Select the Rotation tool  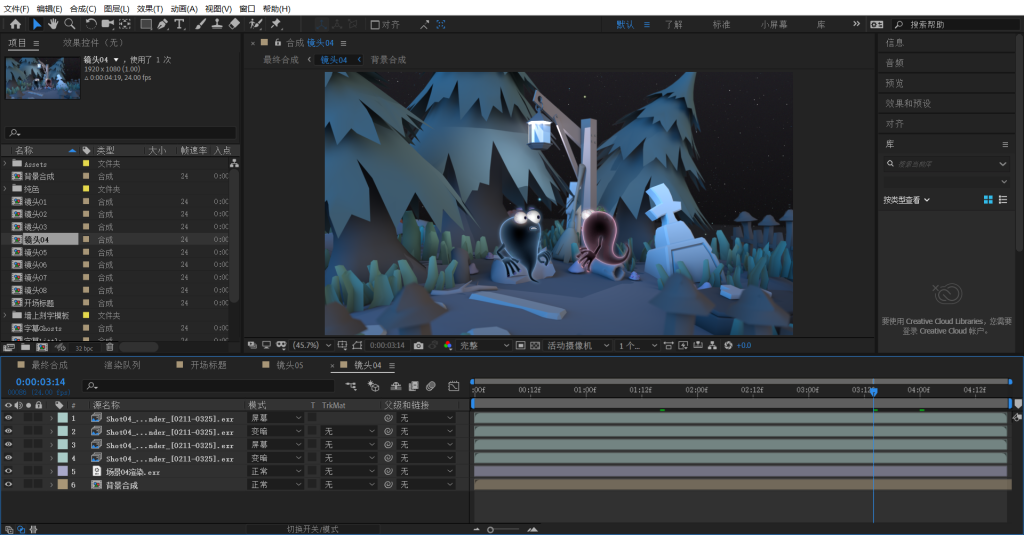click(x=91, y=24)
